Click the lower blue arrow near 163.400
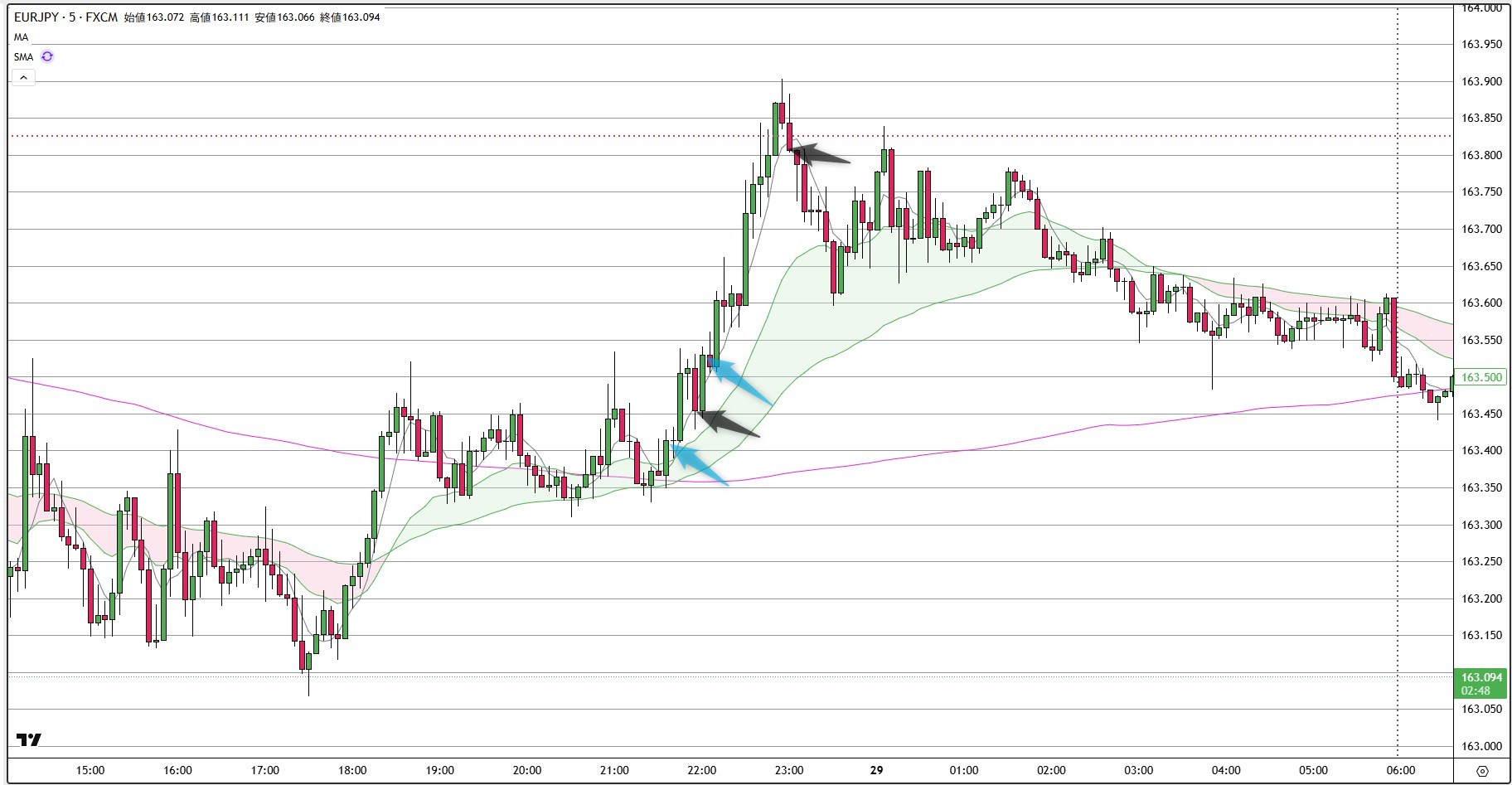 pos(699,465)
